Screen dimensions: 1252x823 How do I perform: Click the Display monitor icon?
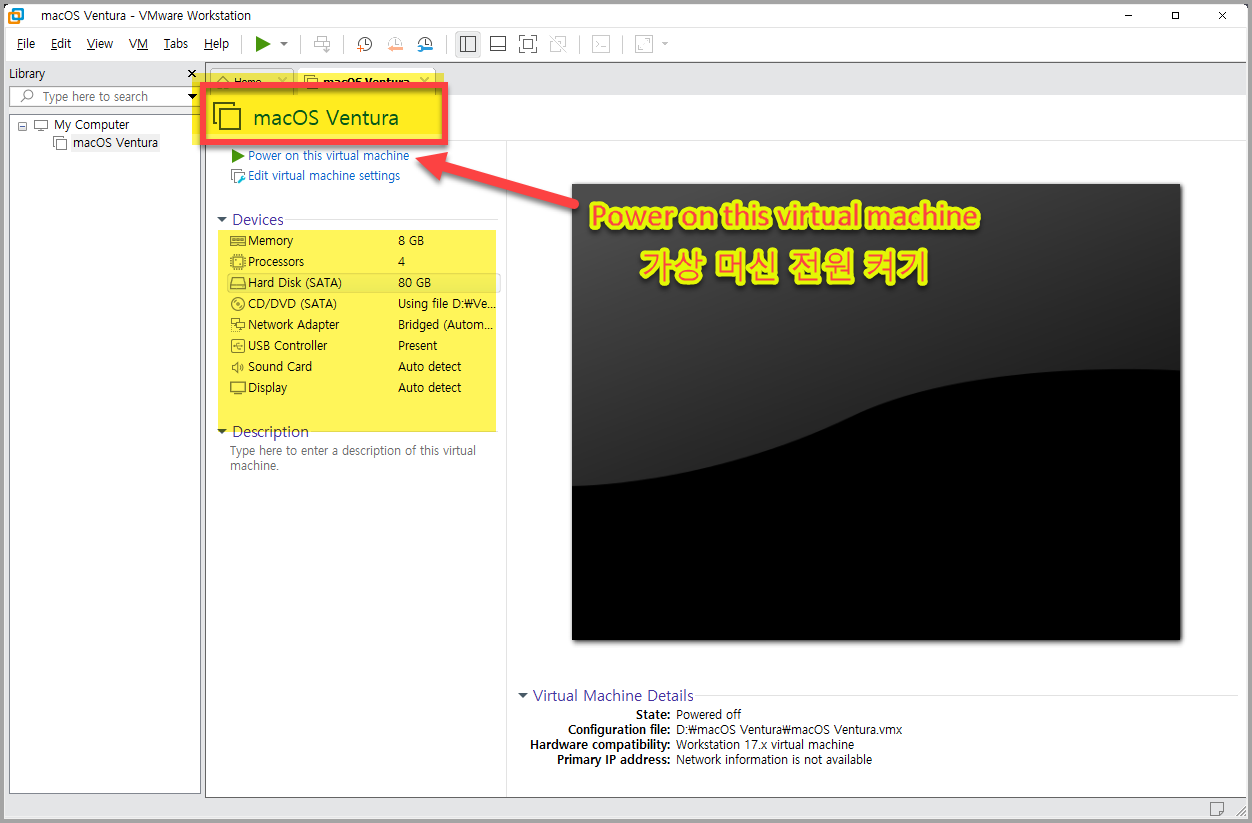(x=238, y=388)
